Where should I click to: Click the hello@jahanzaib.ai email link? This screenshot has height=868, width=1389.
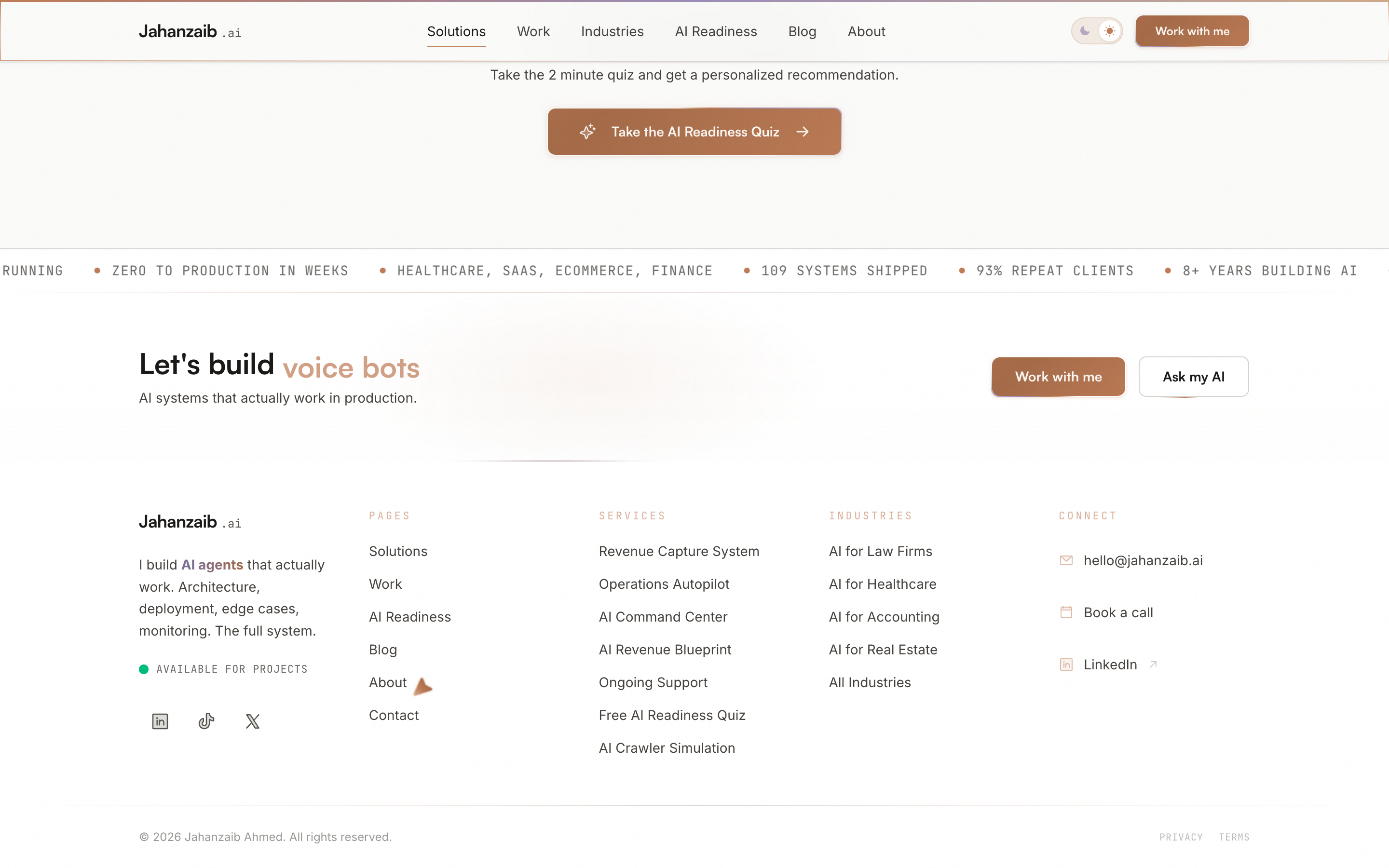pyautogui.click(x=1143, y=560)
